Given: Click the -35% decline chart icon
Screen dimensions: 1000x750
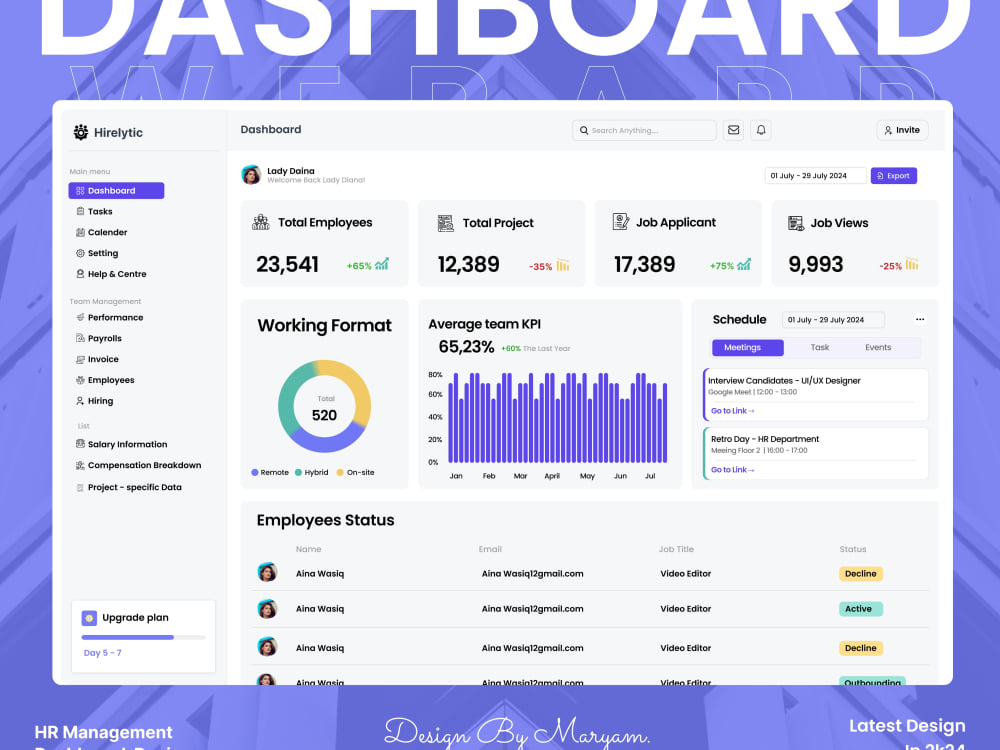Looking at the screenshot, I should point(562,265).
